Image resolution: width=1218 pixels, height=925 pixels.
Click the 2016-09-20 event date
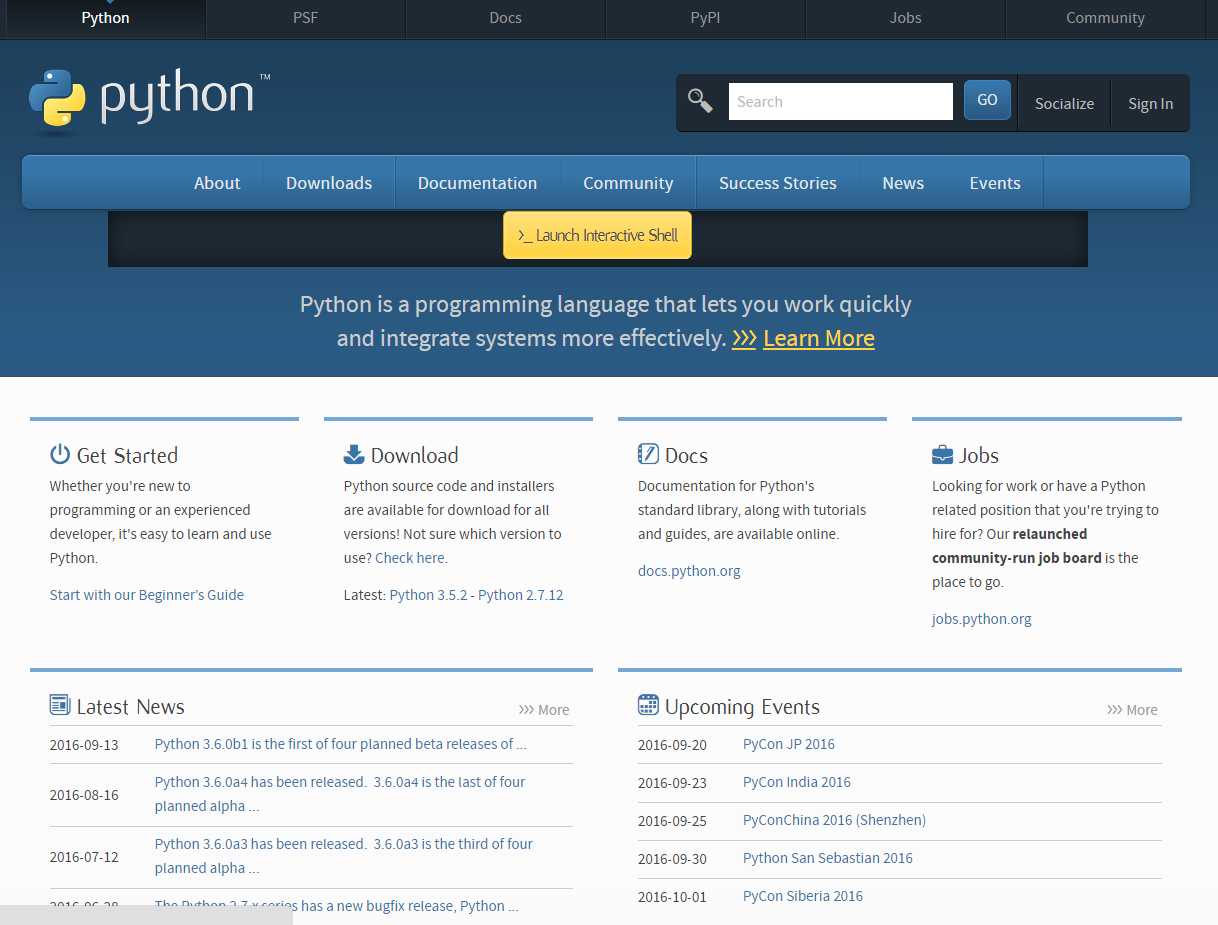coord(672,745)
